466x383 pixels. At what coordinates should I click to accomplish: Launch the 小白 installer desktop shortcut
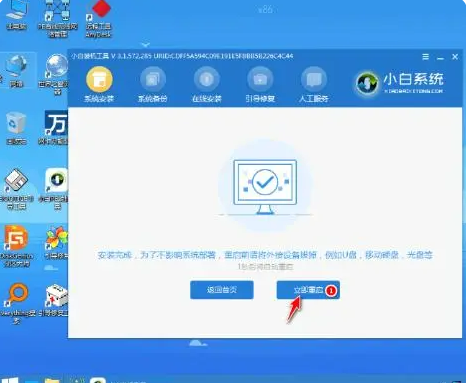(x=56, y=189)
